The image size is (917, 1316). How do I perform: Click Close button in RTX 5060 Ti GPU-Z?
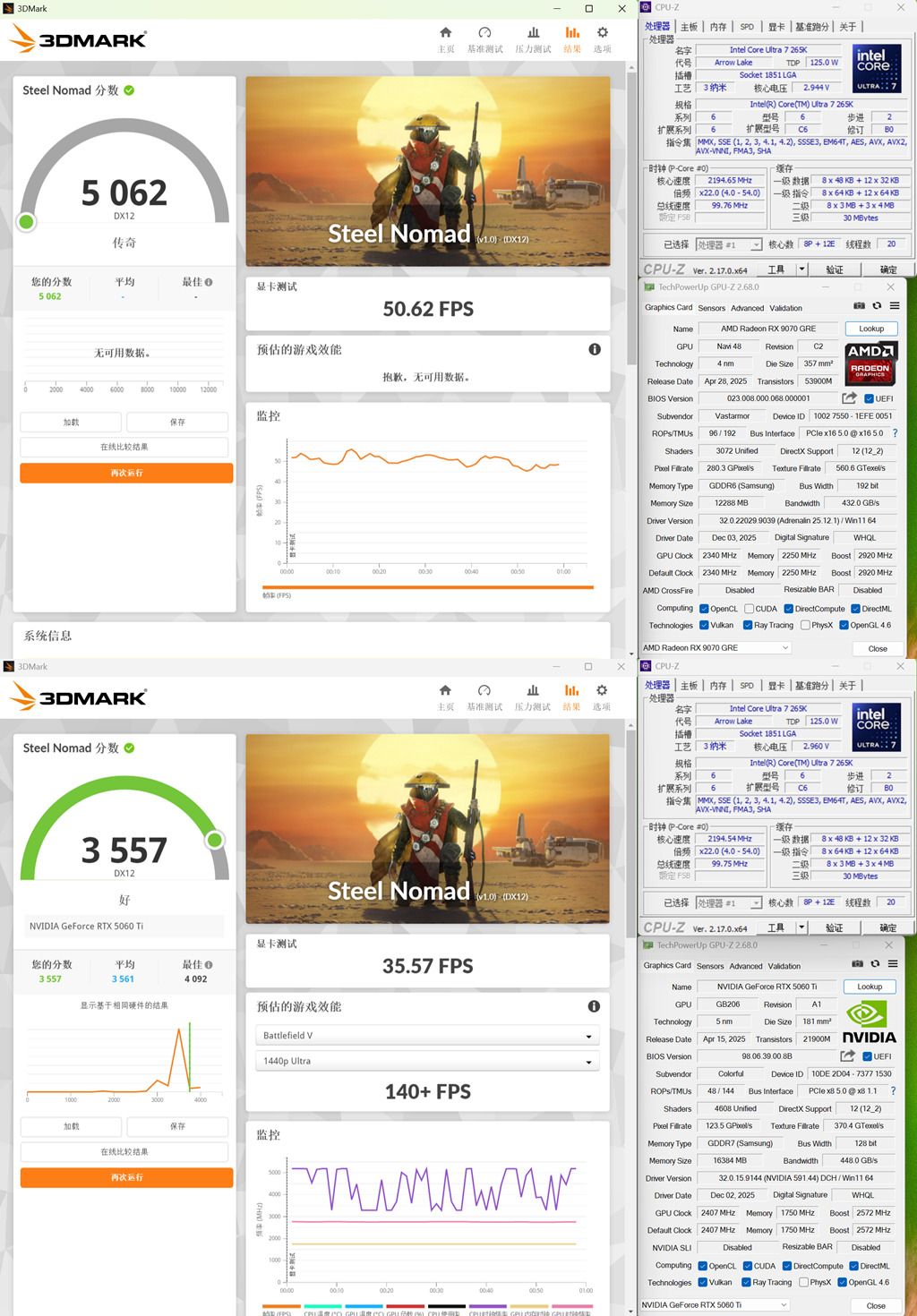point(876,1305)
